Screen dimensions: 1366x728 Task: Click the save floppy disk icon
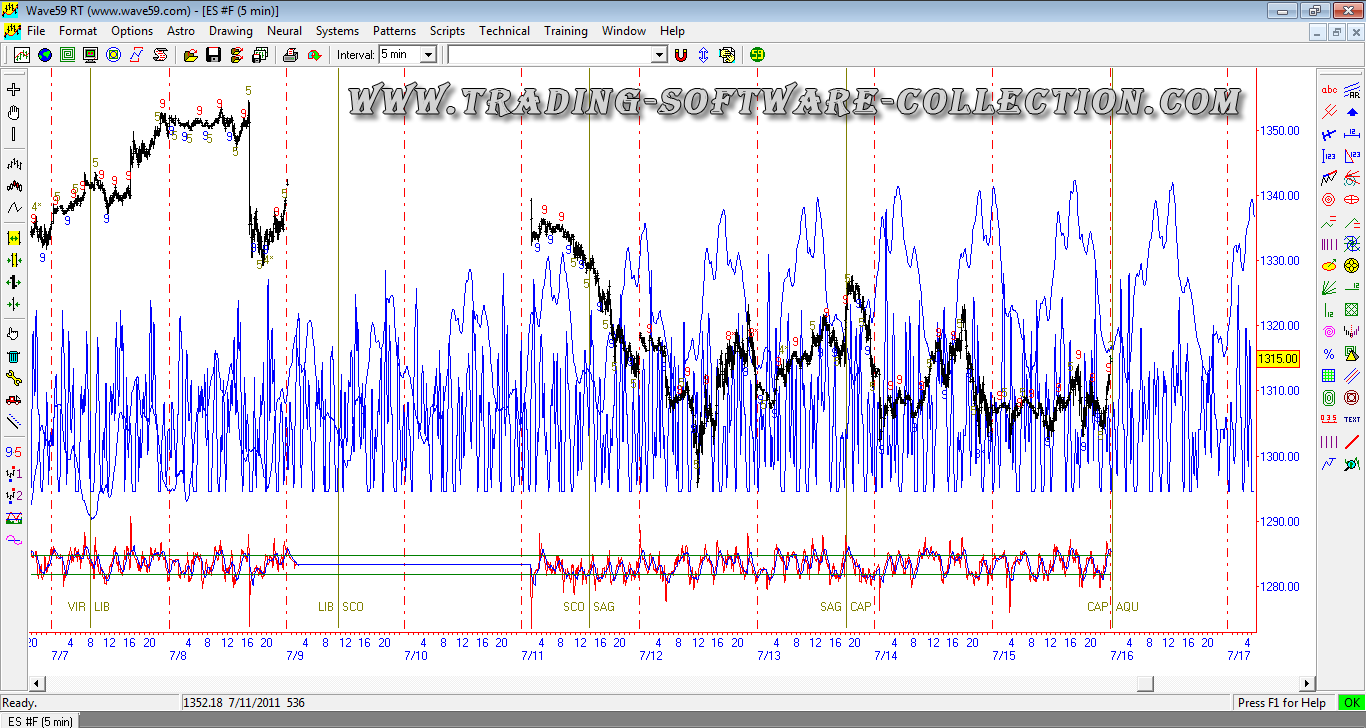point(213,55)
